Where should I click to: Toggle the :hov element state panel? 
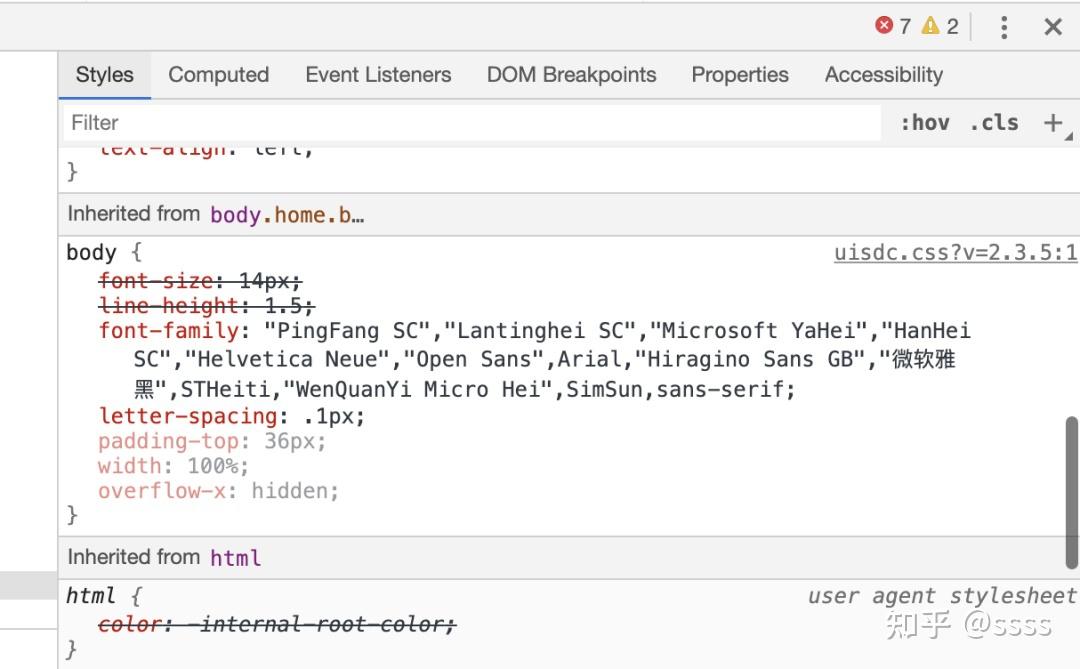coord(924,123)
